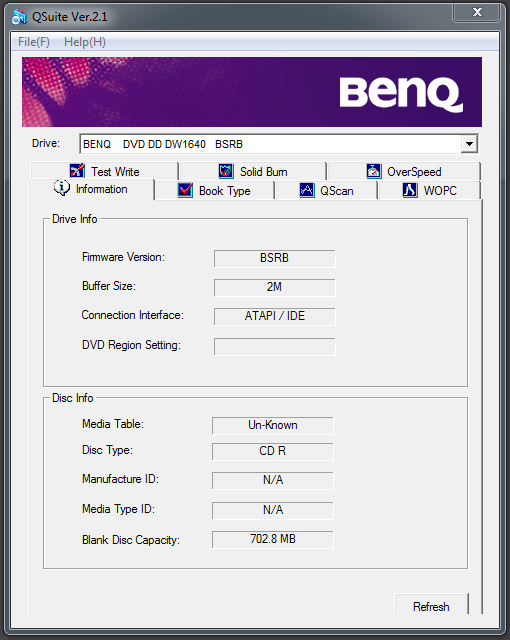510x640 pixels.
Task: Click the Information tab icon
Action: pyautogui.click(x=62, y=188)
